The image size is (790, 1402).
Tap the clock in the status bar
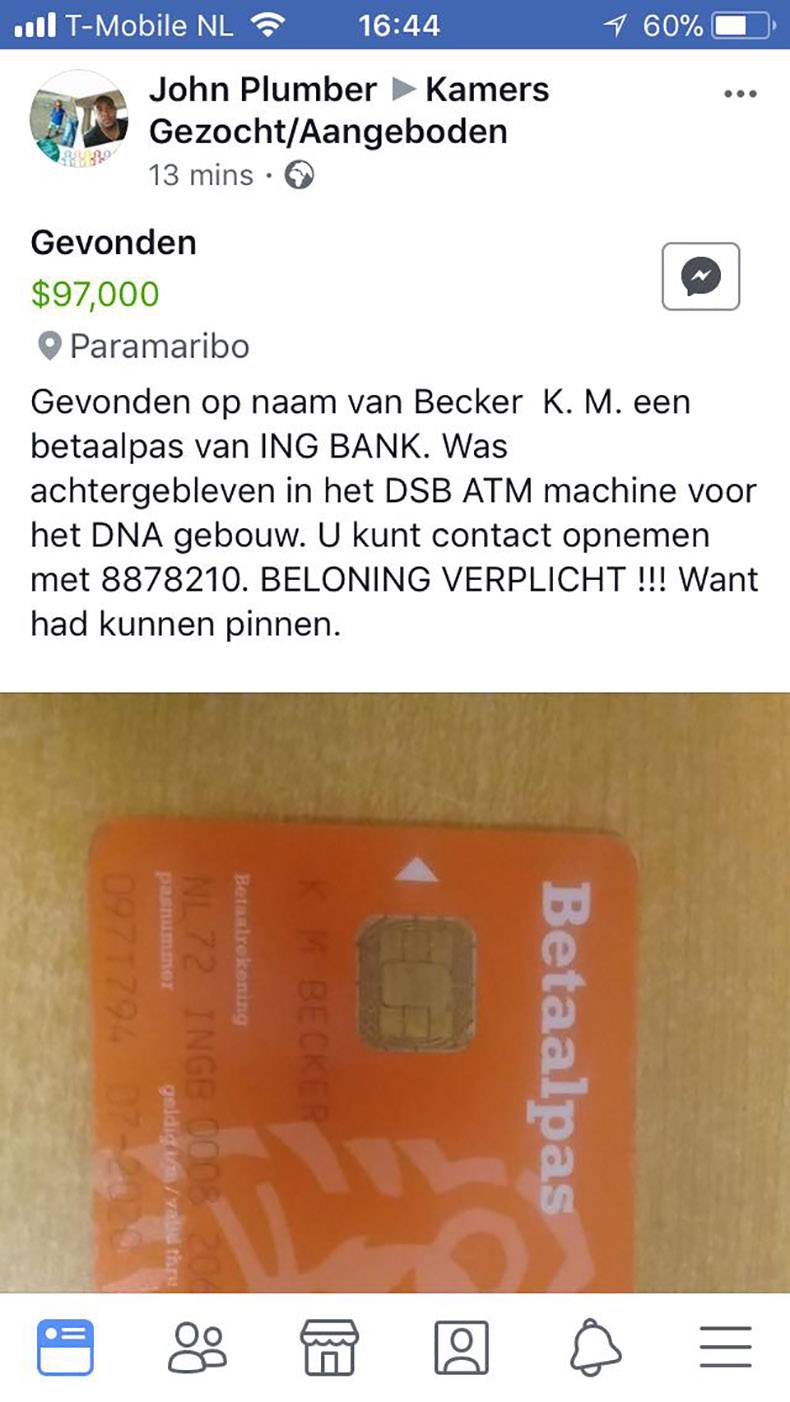tap(399, 25)
